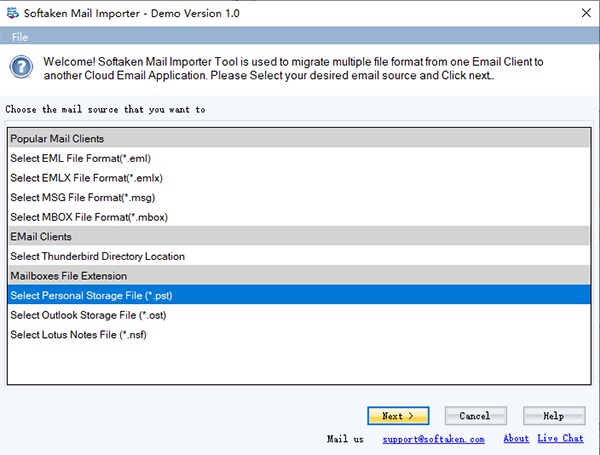The image size is (600, 455).
Task: Select EMLX File Format (*.emlx) option
Action: pyautogui.click(x=298, y=178)
